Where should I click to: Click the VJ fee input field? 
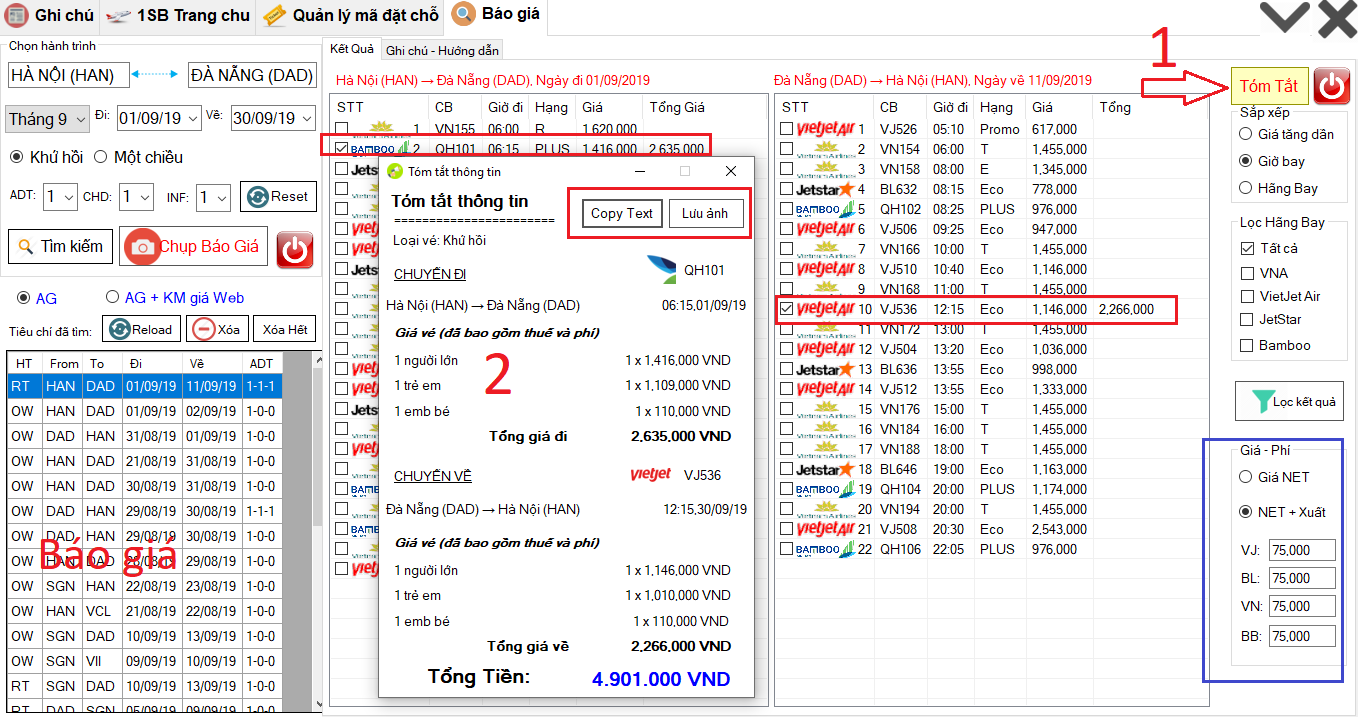1302,550
